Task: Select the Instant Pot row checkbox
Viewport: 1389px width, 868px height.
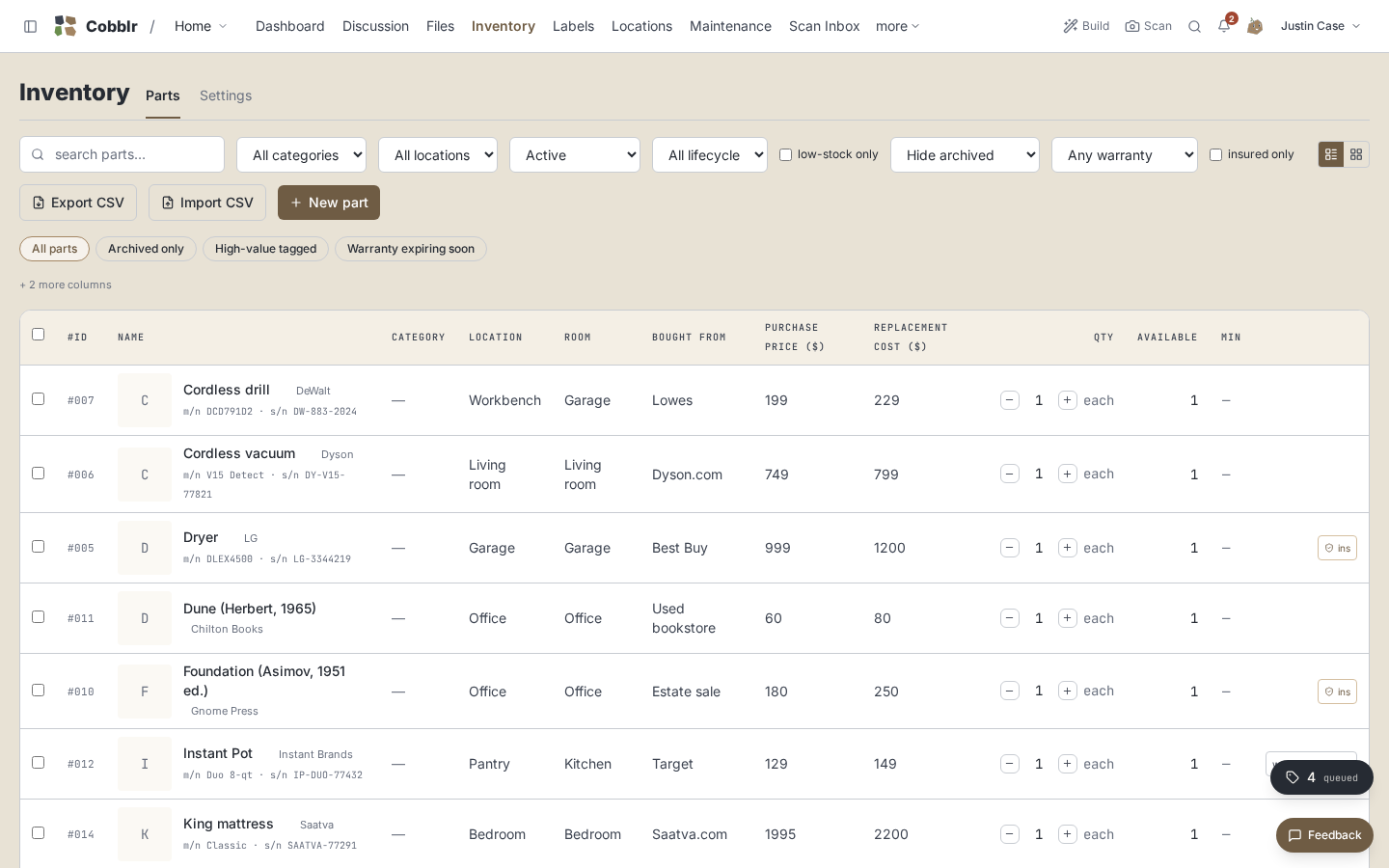Action: pos(39,762)
